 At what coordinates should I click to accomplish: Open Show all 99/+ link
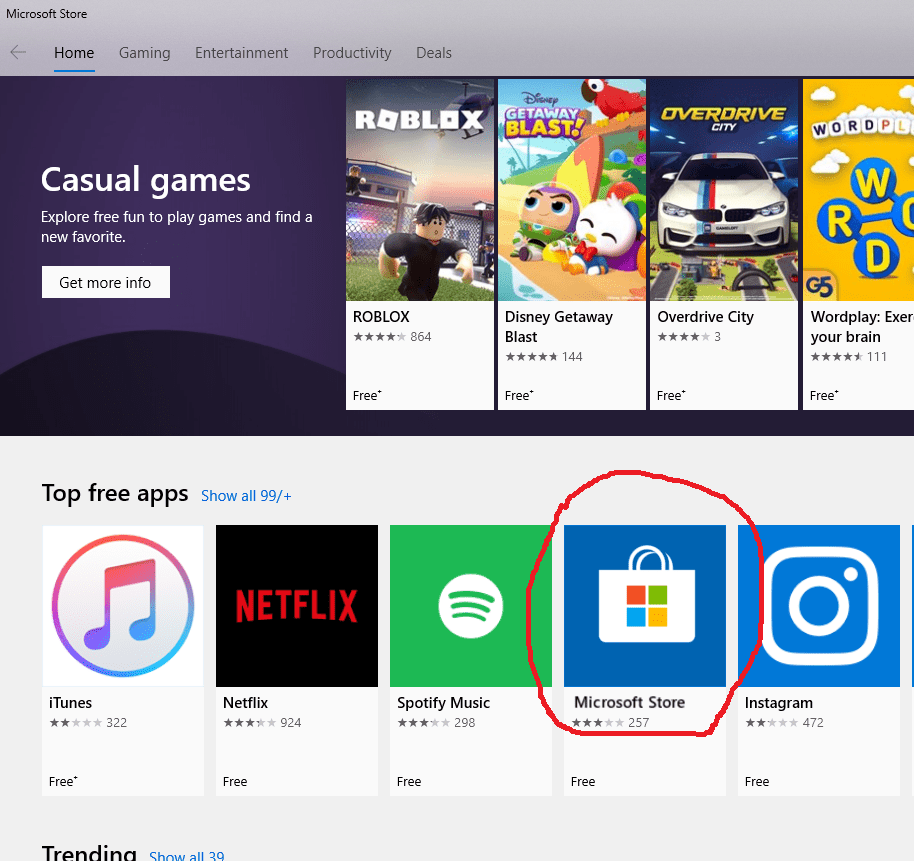point(246,496)
